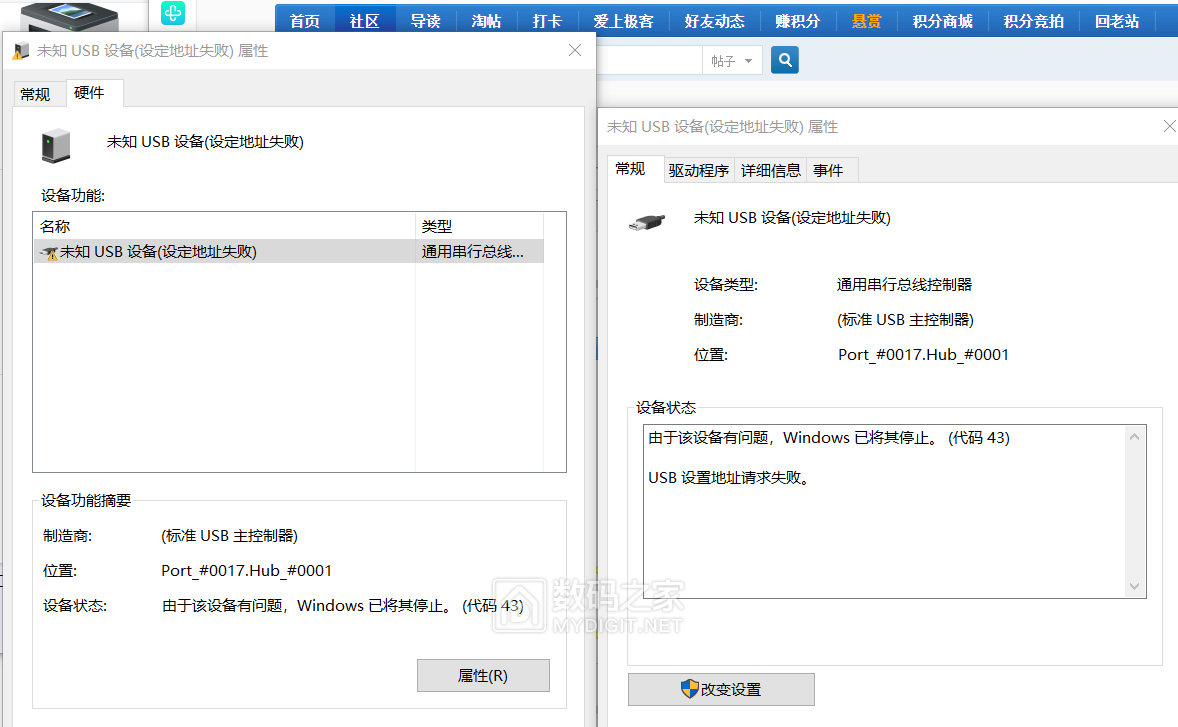Go to 积分商城 in navigation bar
Screen dimensions: 1178x727
(x=942, y=21)
